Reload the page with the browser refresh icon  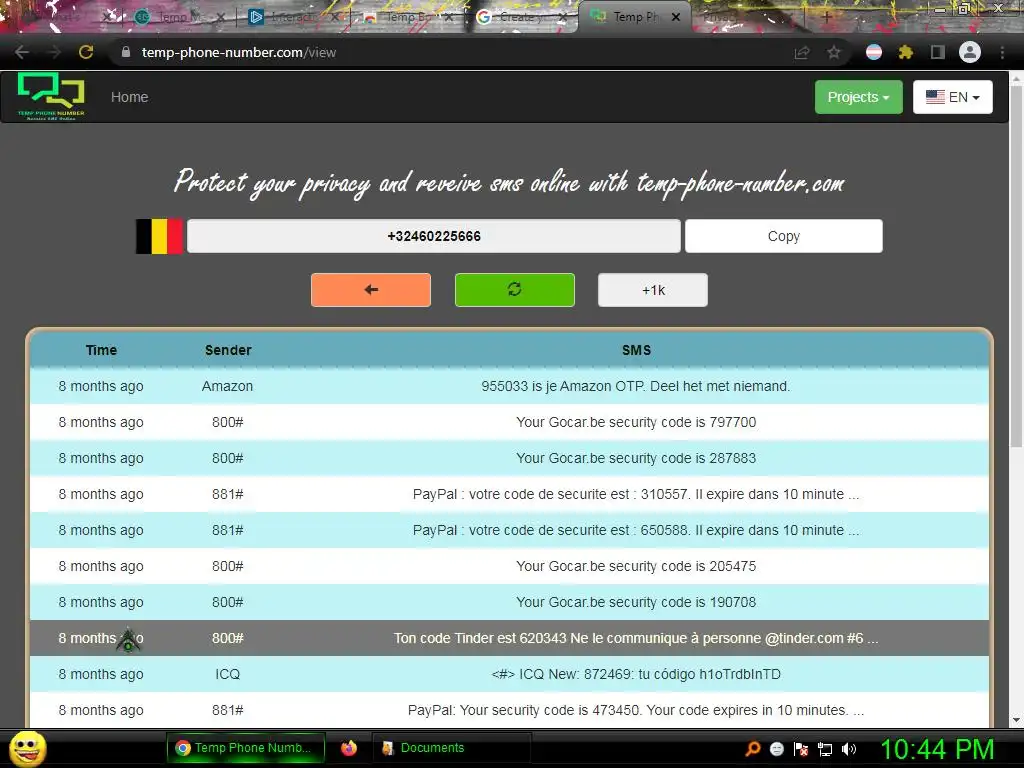[86, 52]
